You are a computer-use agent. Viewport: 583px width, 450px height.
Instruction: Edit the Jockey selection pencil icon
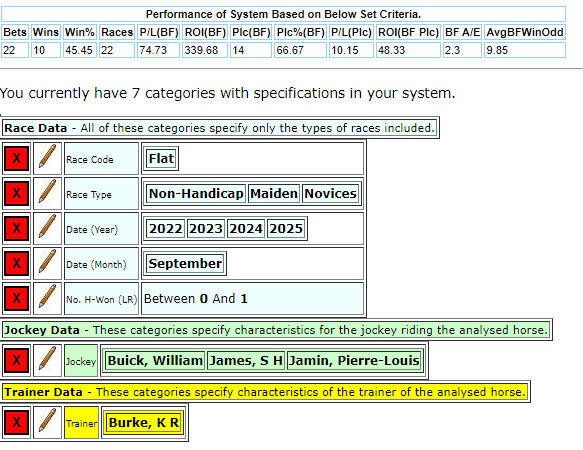pyautogui.click(x=48, y=360)
